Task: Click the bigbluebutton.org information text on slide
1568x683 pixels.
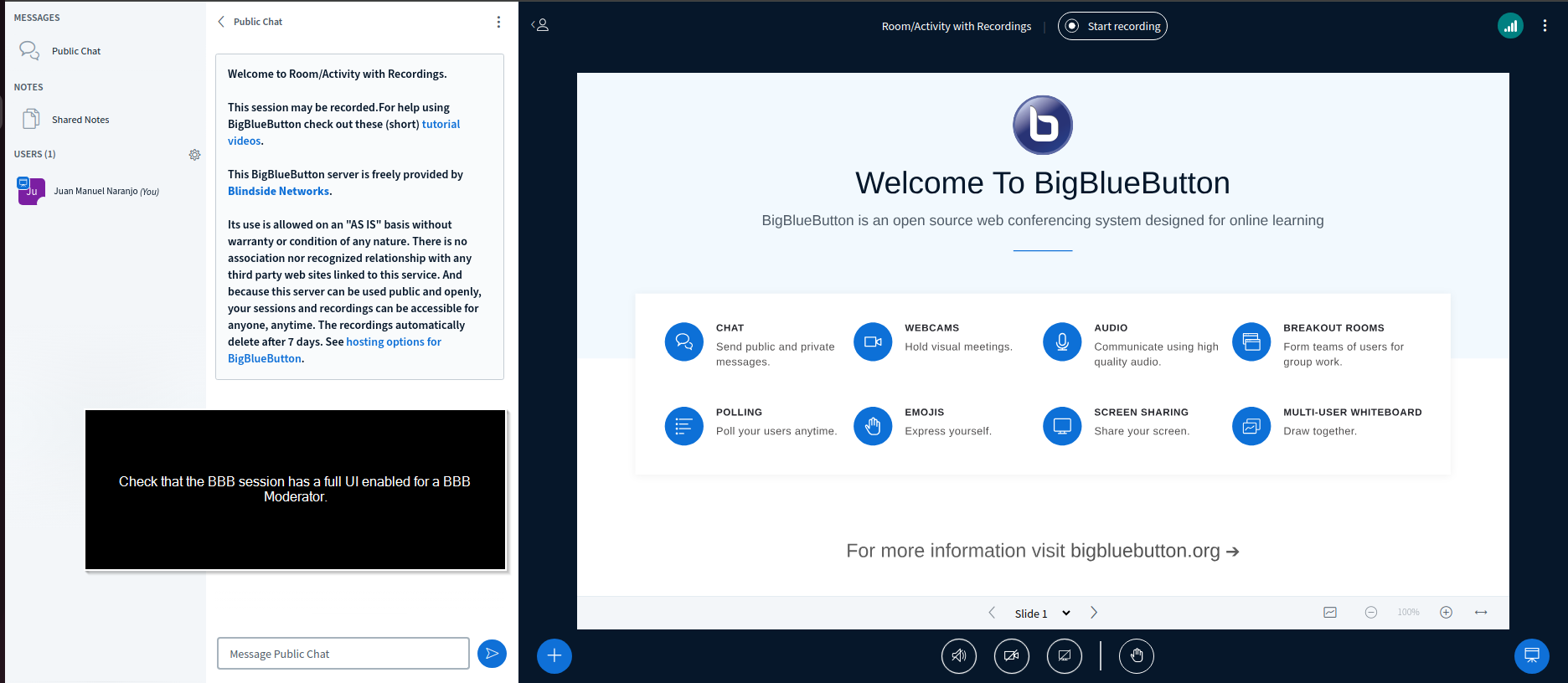Action: coord(1043,551)
